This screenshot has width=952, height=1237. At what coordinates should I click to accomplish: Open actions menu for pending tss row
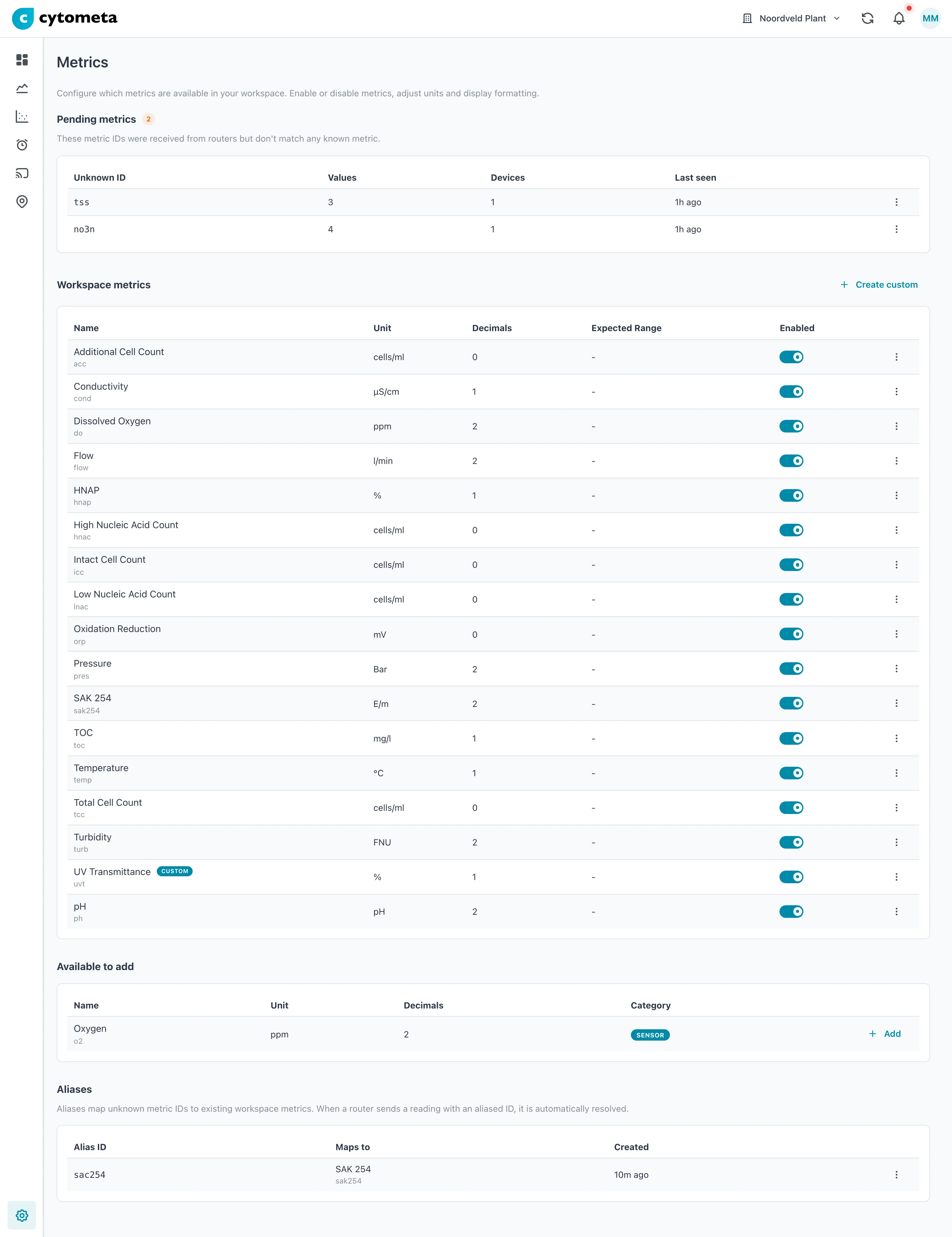896,202
